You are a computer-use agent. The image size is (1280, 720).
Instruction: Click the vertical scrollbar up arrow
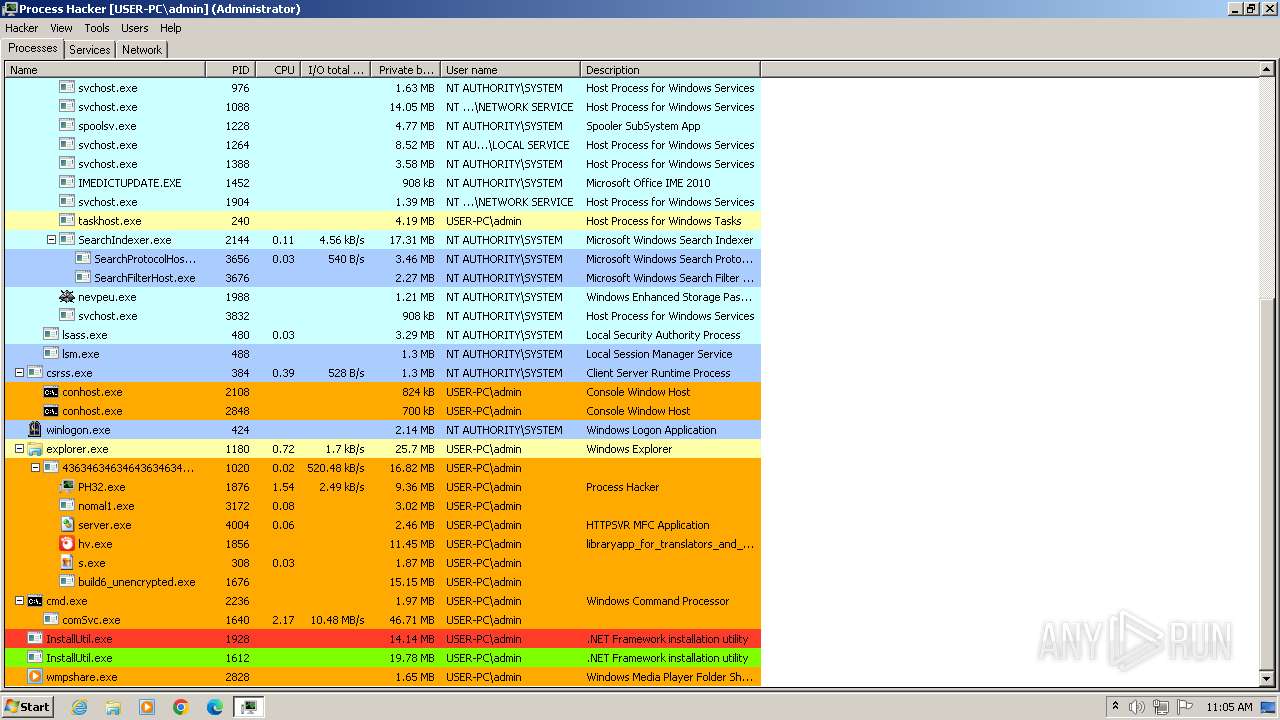1268,70
